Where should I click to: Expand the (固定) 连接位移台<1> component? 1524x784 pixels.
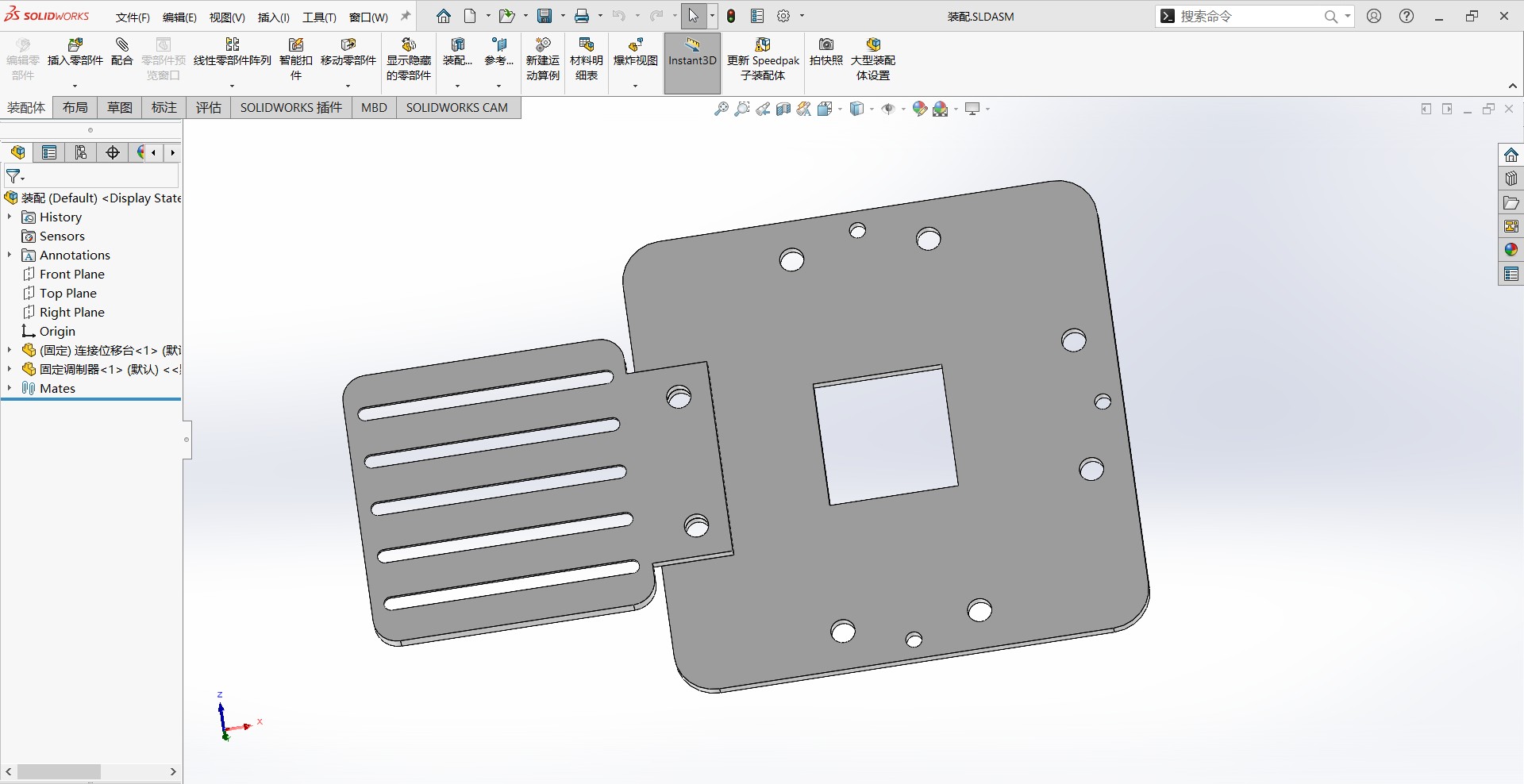10,350
